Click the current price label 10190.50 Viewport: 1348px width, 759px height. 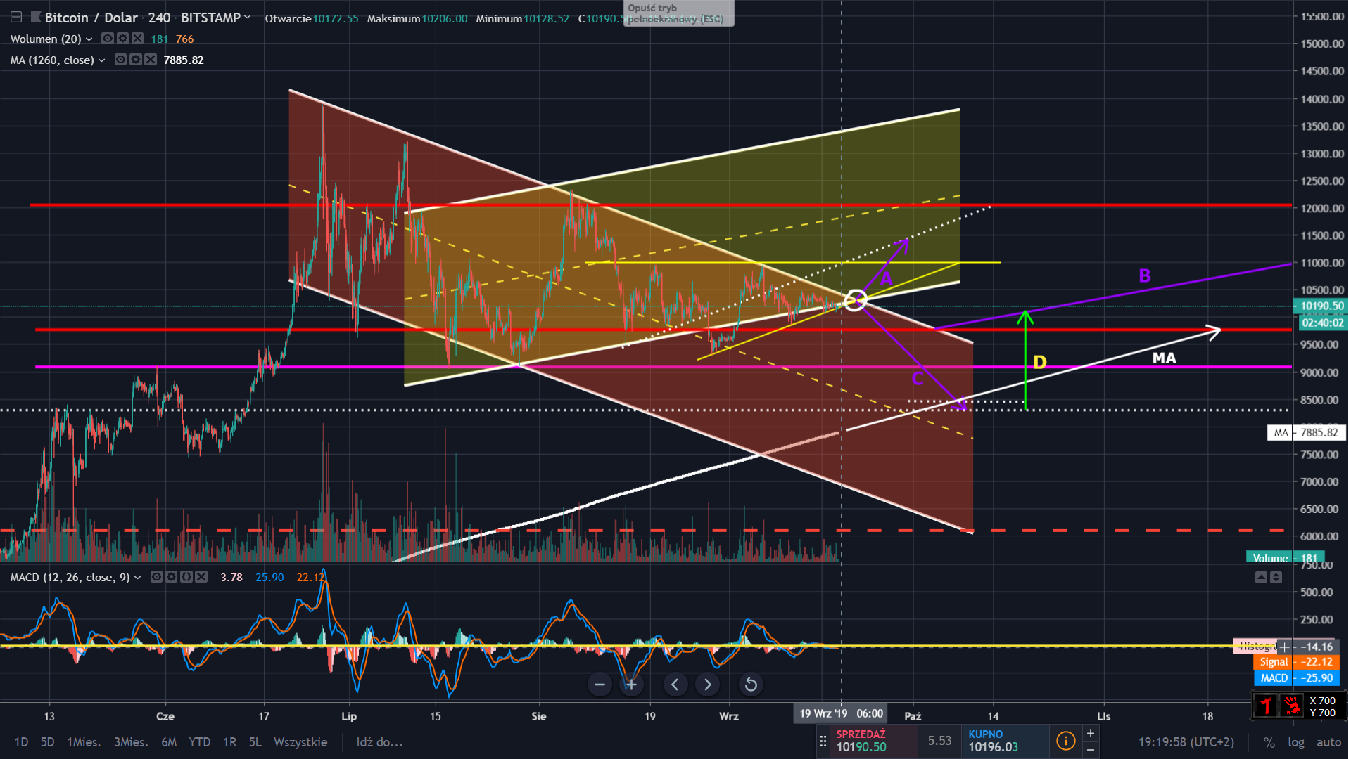tap(1318, 307)
